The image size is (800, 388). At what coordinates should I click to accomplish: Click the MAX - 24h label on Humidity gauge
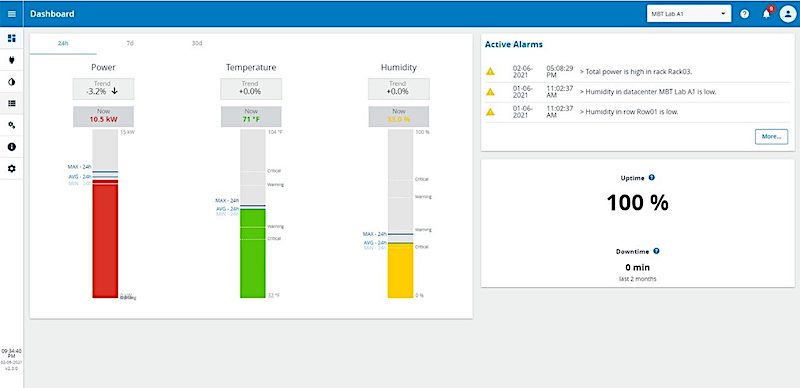point(374,234)
